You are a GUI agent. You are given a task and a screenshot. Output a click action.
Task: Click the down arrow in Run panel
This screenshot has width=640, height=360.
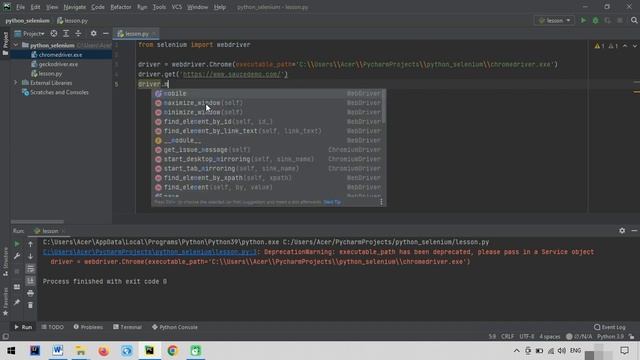pyautogui.click(x=30, y=256)
